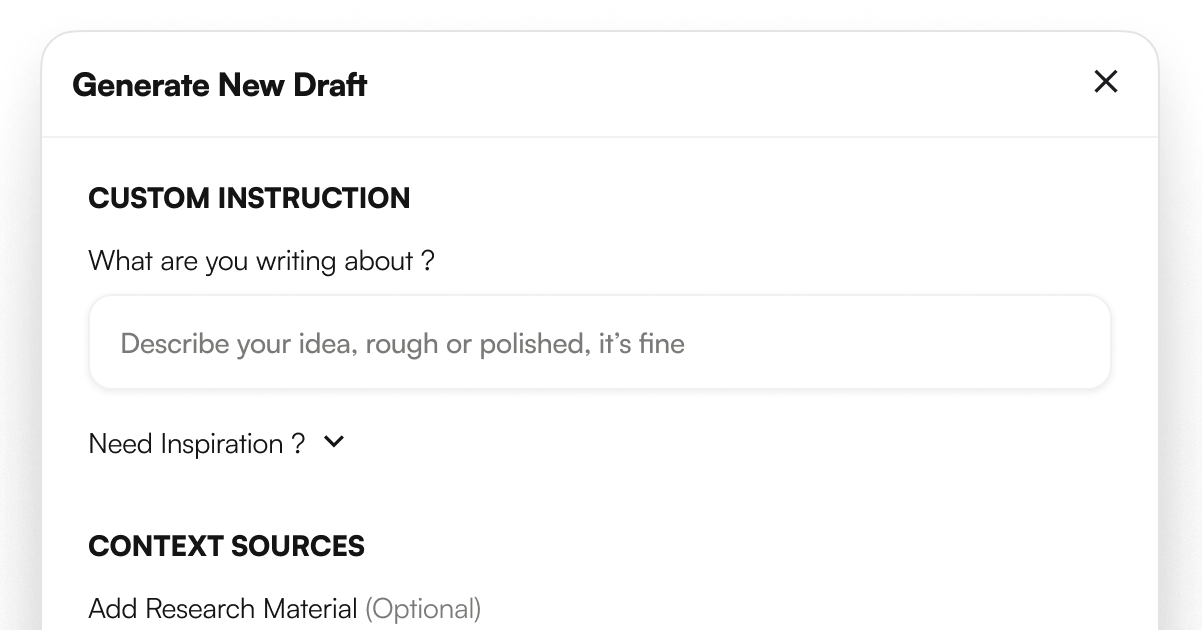Focus the 'Describe your idea' text box
1202x630 pixels.
pyautogui.click(x=600, y=342)
